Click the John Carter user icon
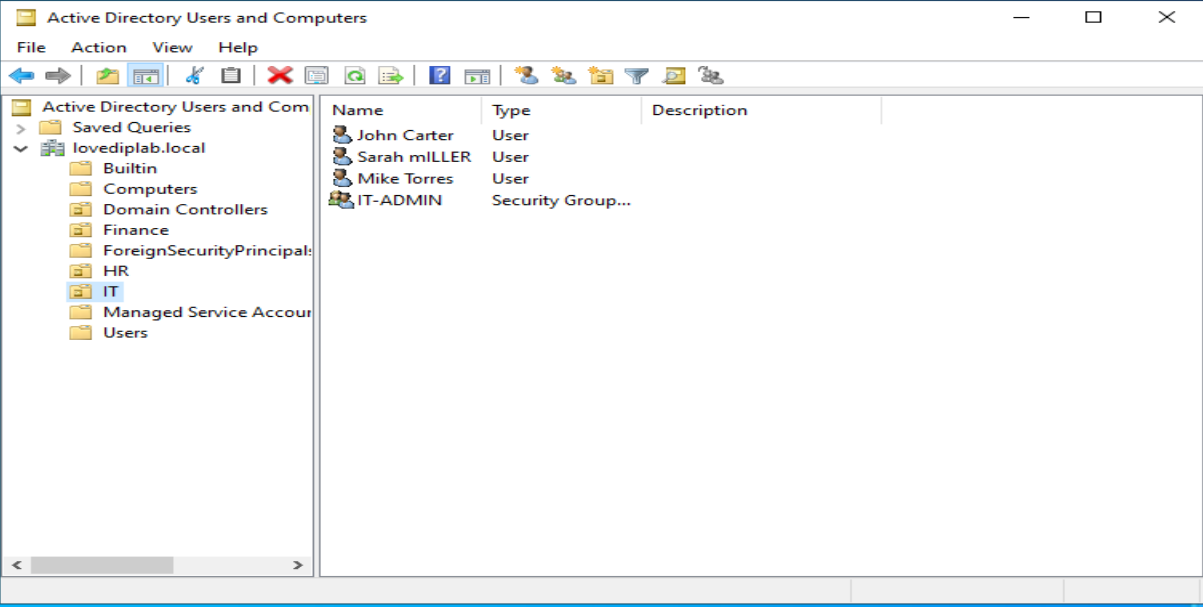Image resolution: width=1203 pixels, height=607 pixels. coord(342,135)
